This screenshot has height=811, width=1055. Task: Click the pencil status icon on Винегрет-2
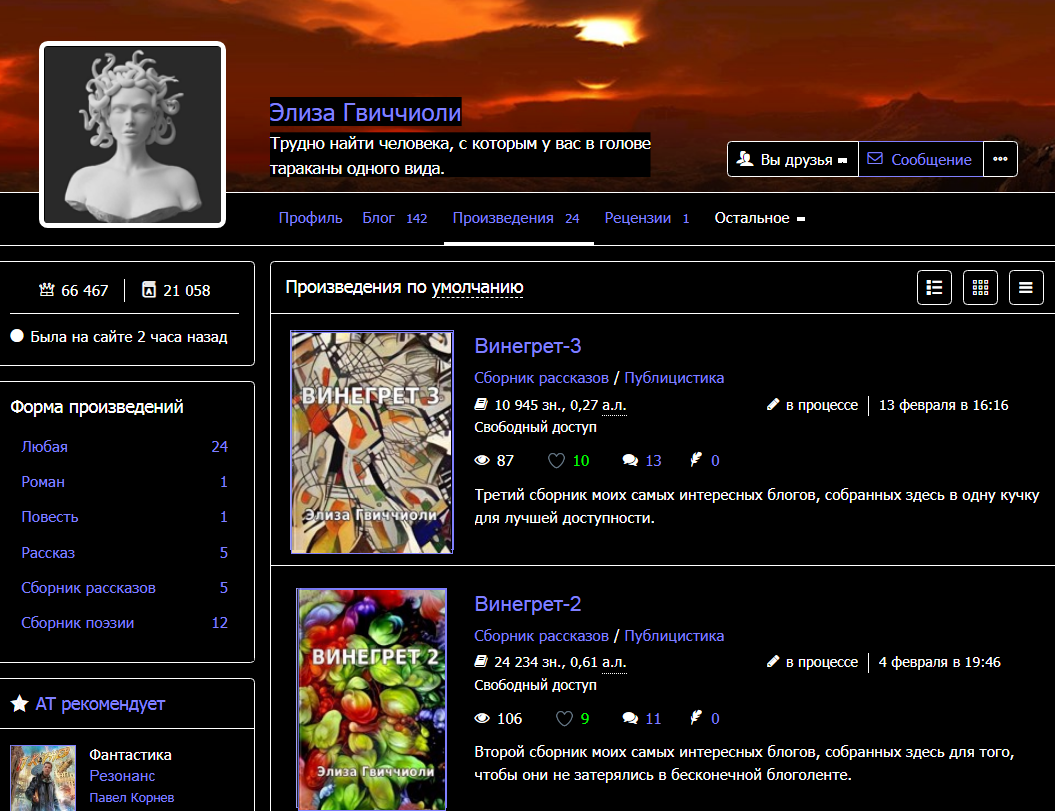click(x=772, y=662)
